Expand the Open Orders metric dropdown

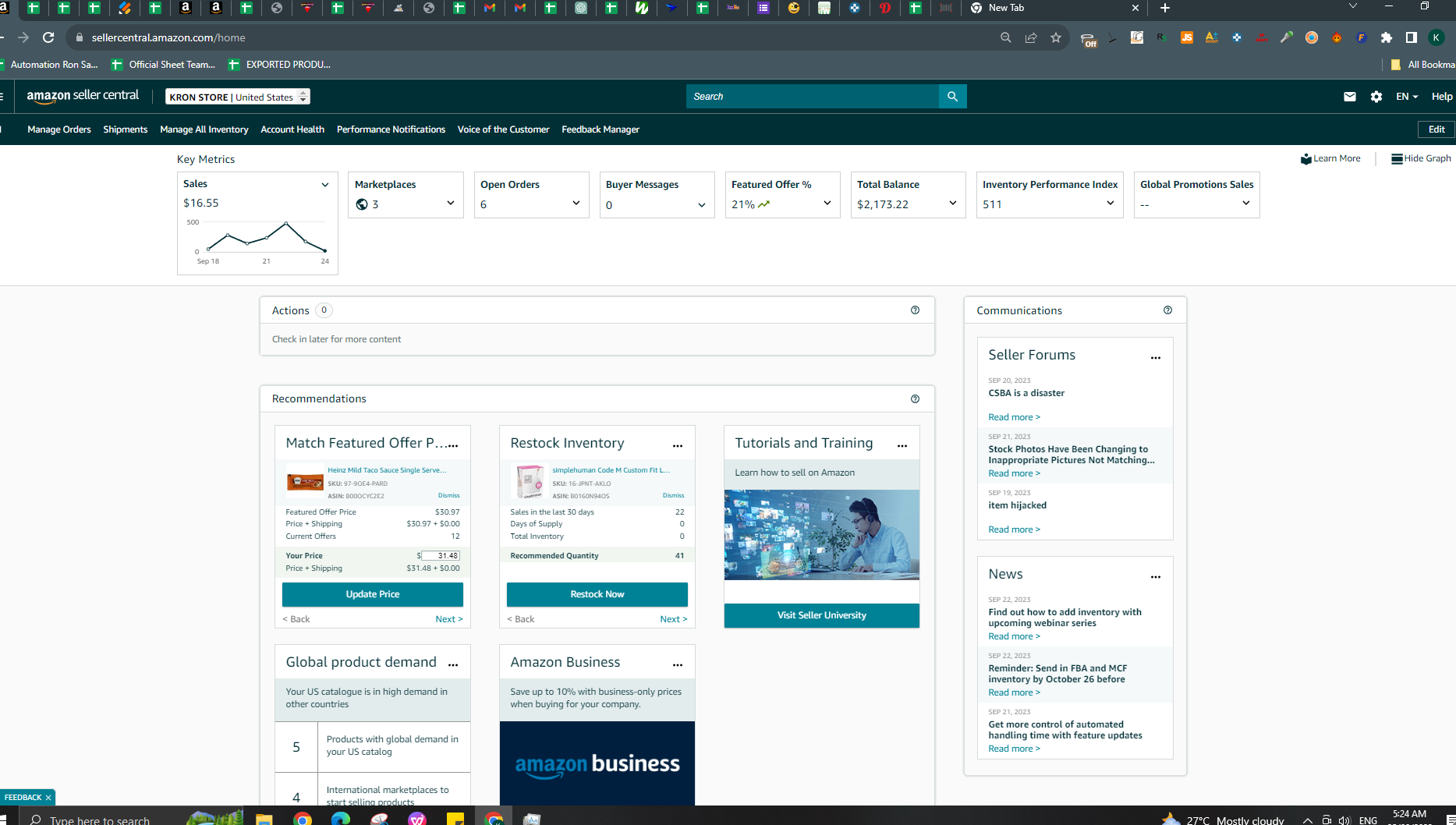tap(576, 204)
